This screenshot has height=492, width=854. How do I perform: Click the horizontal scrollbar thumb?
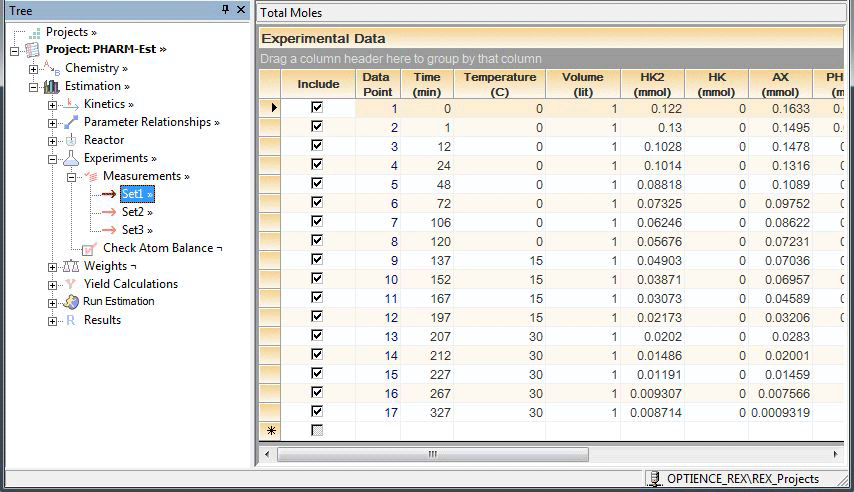[433, 454]
